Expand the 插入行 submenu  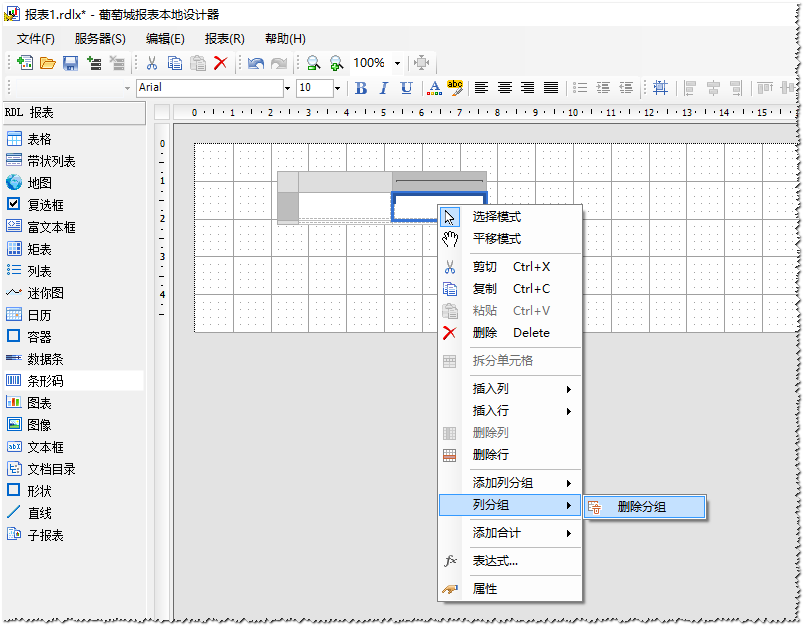click(510, 411)
